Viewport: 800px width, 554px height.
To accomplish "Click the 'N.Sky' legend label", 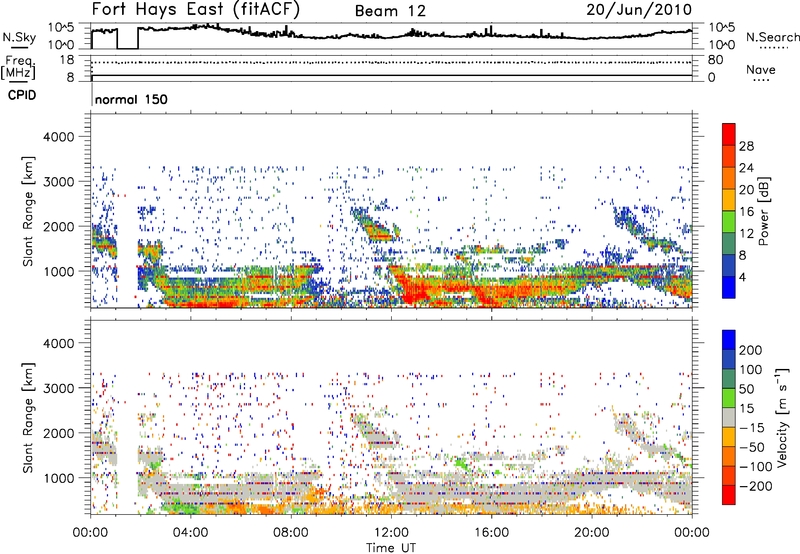I will (19, 37).
